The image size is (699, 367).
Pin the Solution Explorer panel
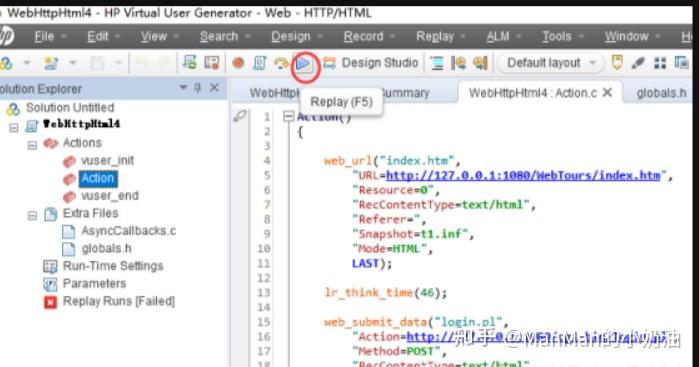[198, 87]
